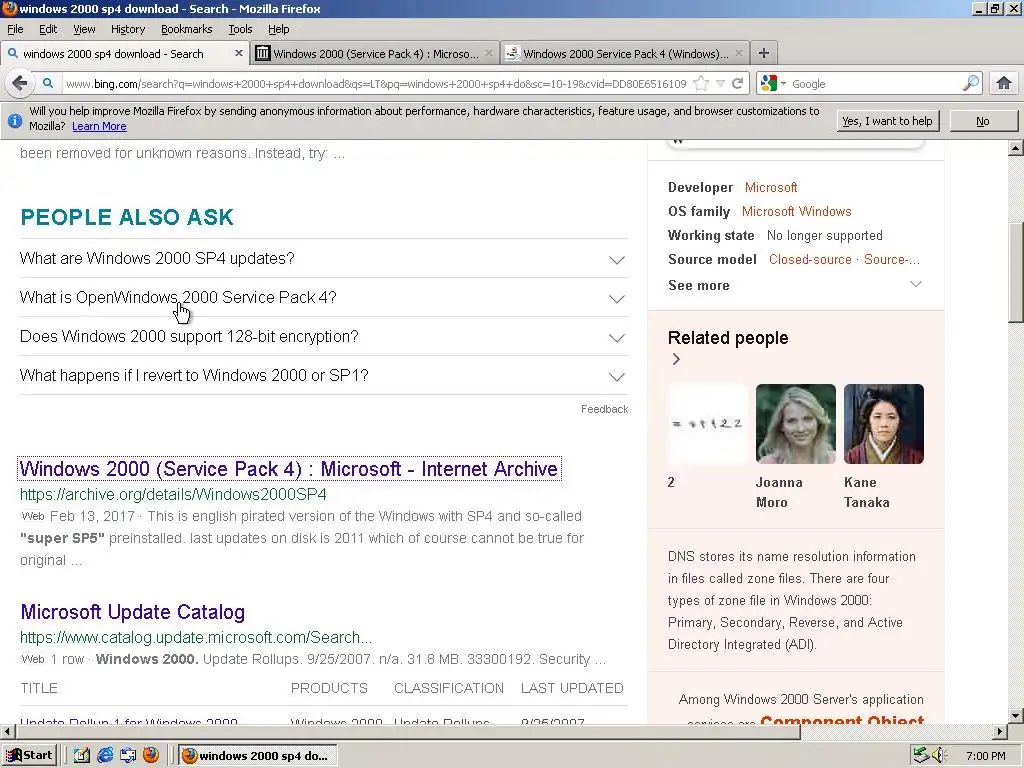Viewport: 1024px width, 768px height.
Task: Click the Related people chevron arrow
Action: tap(676, 359)
